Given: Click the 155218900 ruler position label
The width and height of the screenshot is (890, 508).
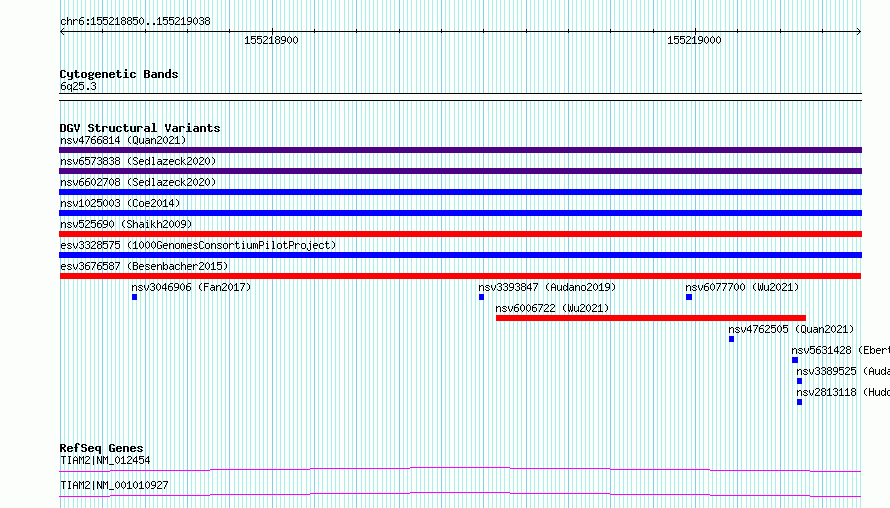Looking at the screenshot, I should [271, 40].
